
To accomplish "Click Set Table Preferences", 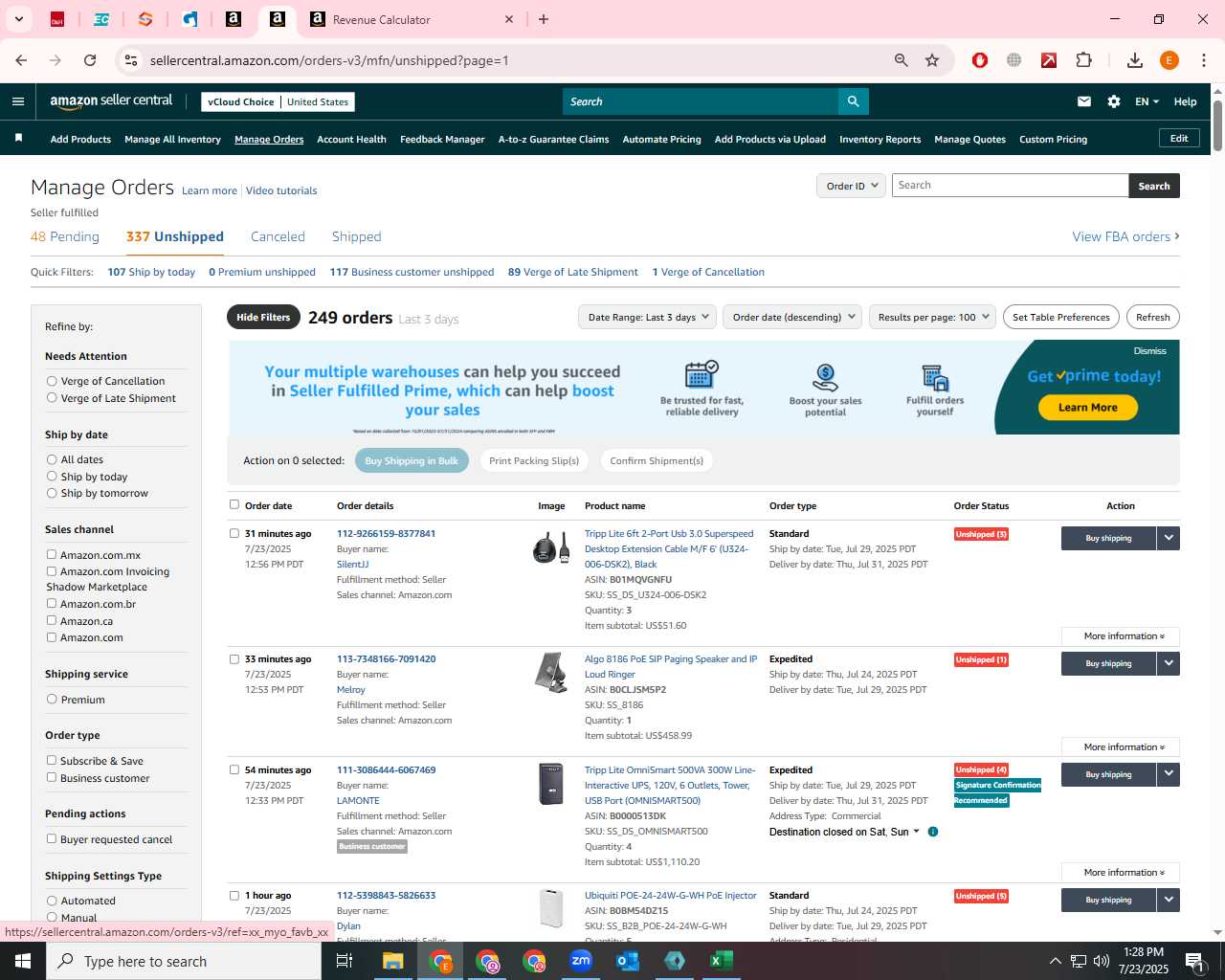I will click(x=1060, y=317).
